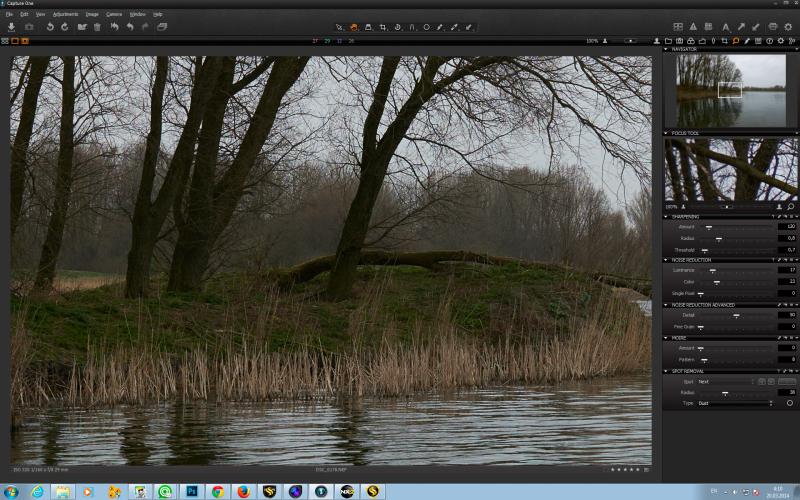The height and width of the screenshot is (500, 800).
Task: Open the Window menu
Action: (x=137, y=14)
